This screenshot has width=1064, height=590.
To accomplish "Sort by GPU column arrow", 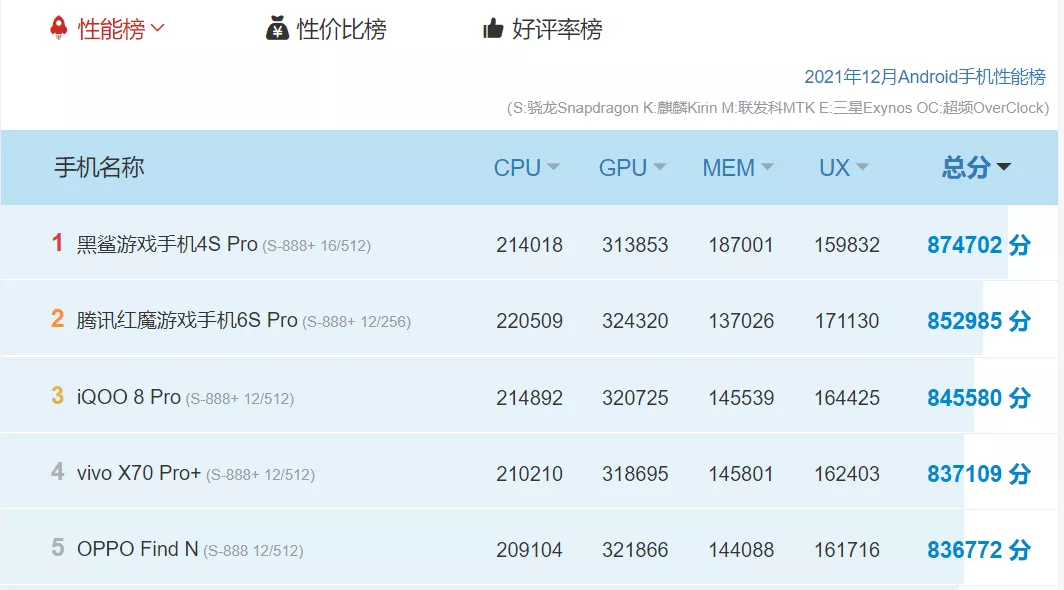I will [x=659, y=167].
